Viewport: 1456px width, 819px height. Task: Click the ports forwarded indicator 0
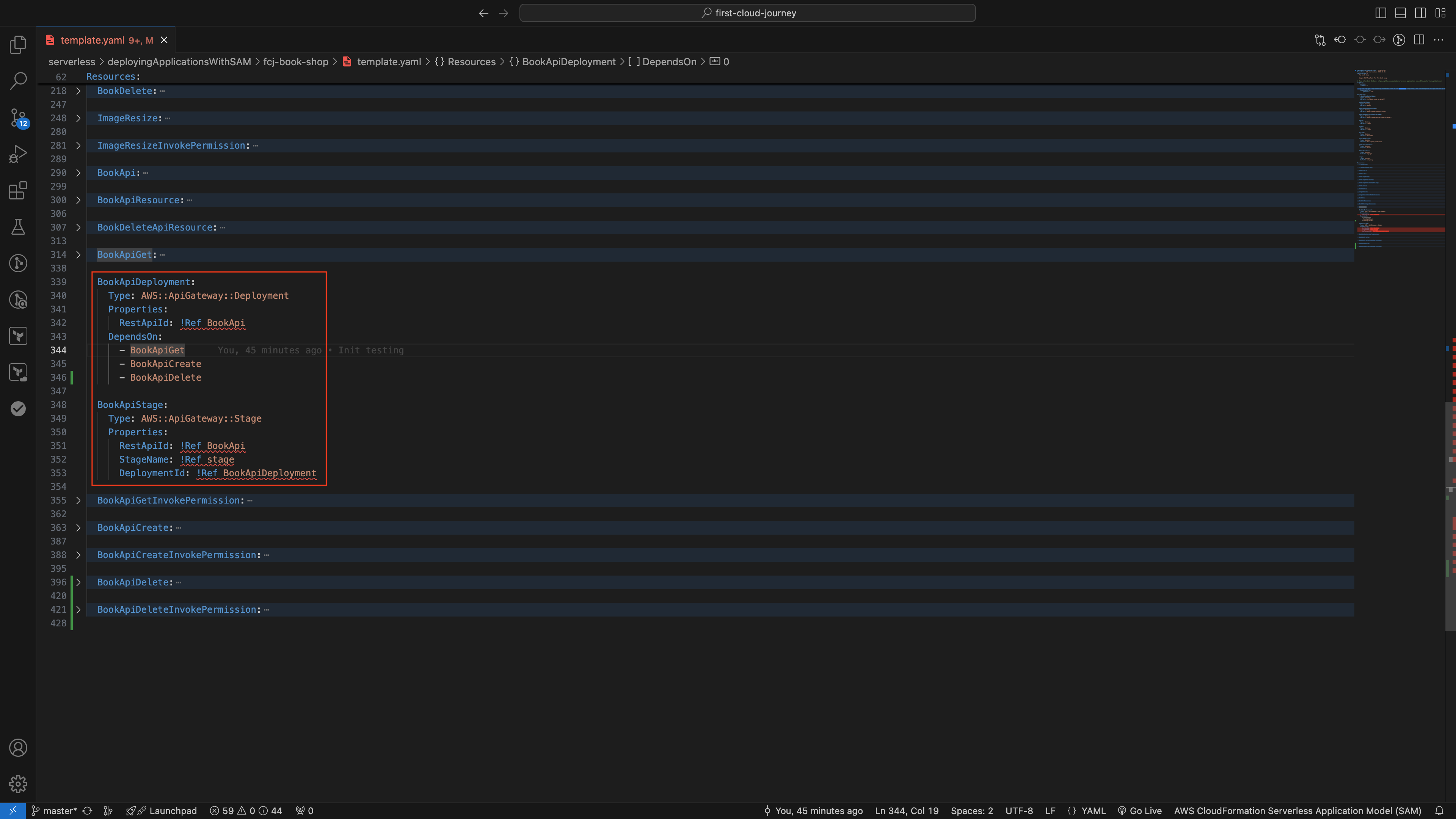click(x=304, y=811)
